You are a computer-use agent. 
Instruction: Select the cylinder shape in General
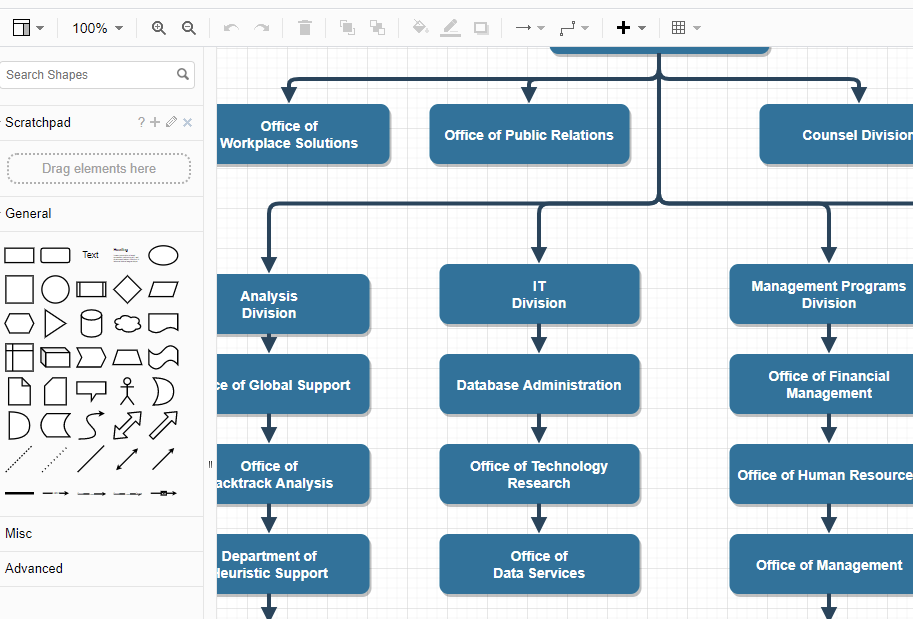tap(91, 323)
